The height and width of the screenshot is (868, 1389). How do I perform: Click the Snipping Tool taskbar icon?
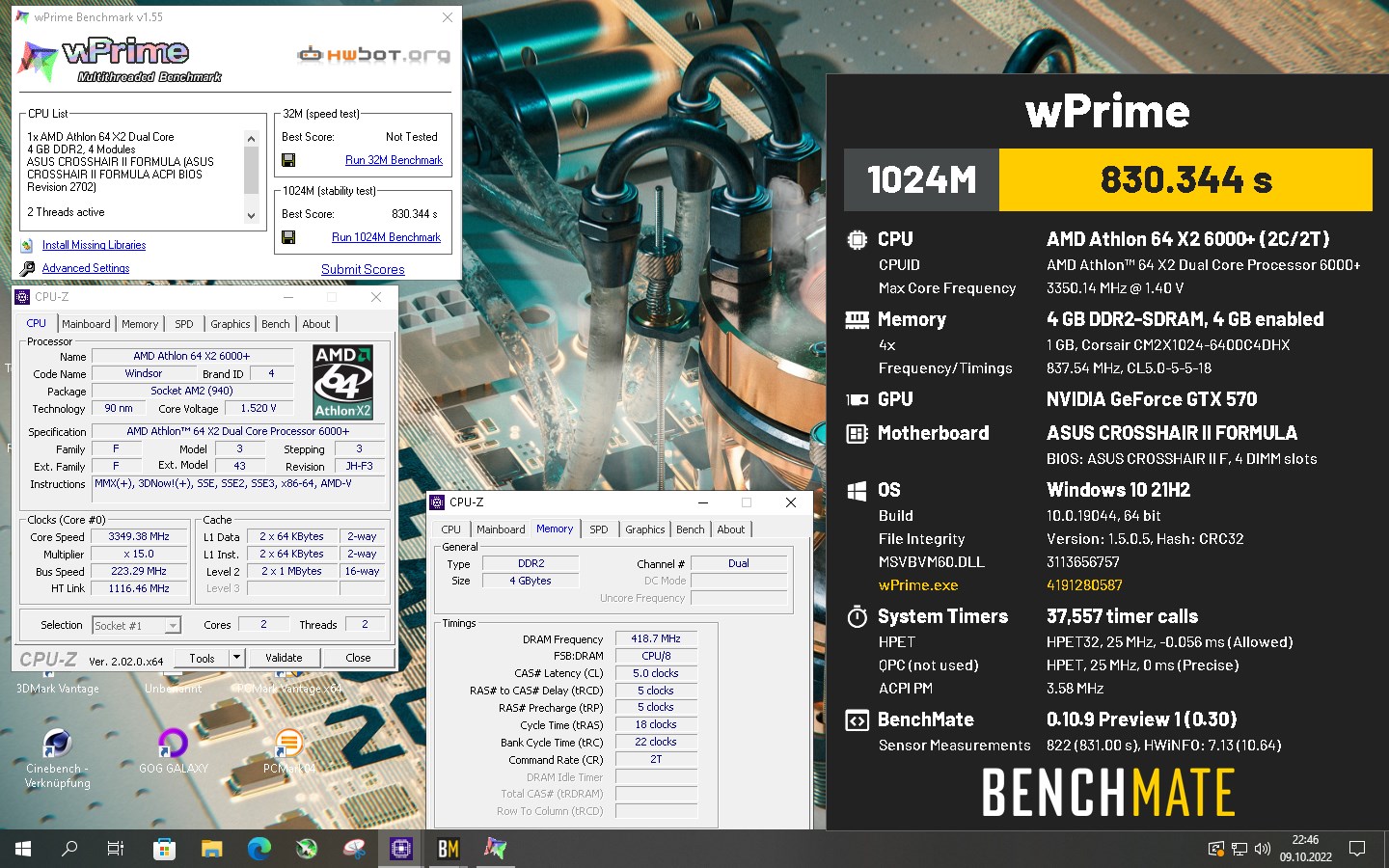[354, 849]
